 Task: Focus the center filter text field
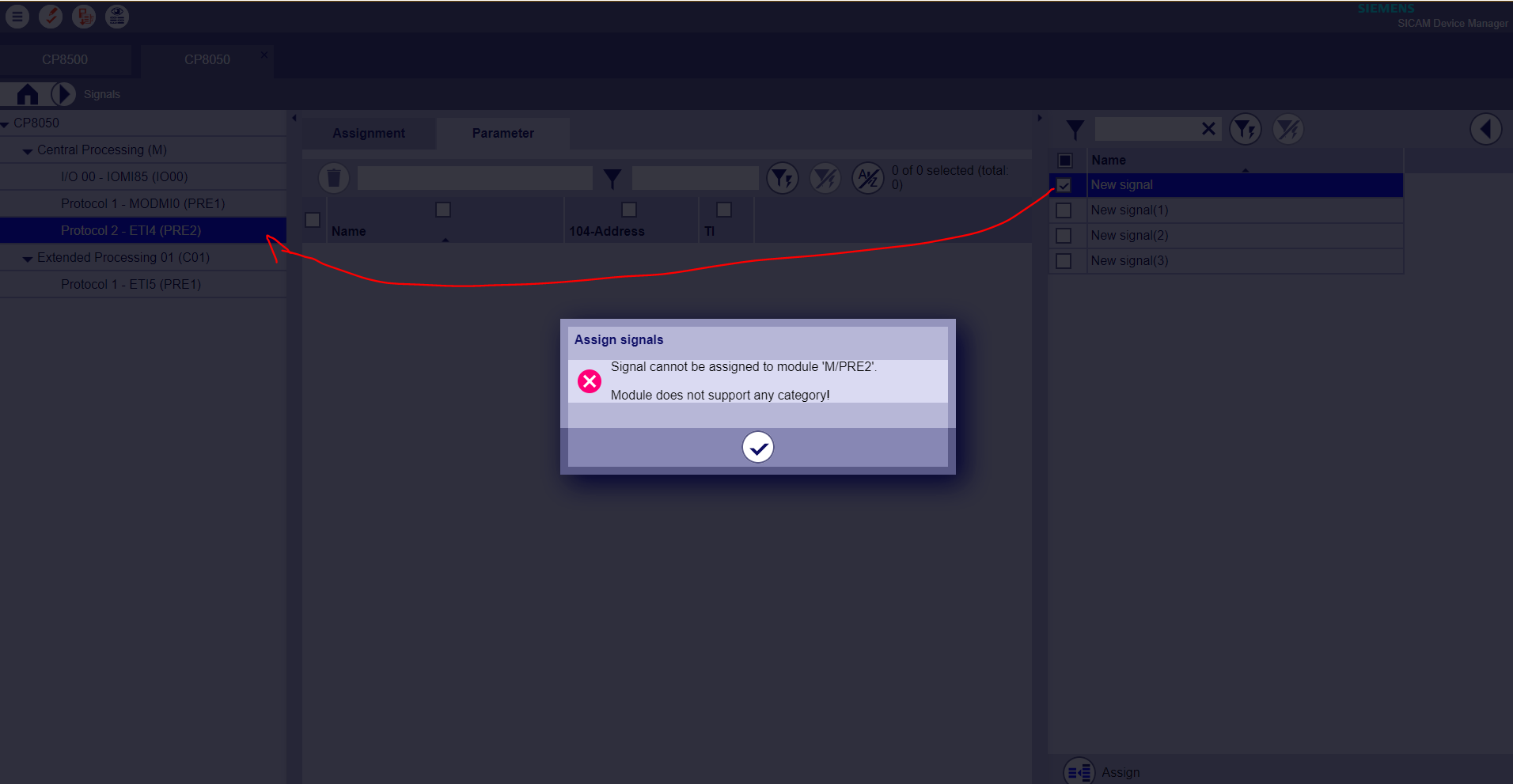(696, 178)
